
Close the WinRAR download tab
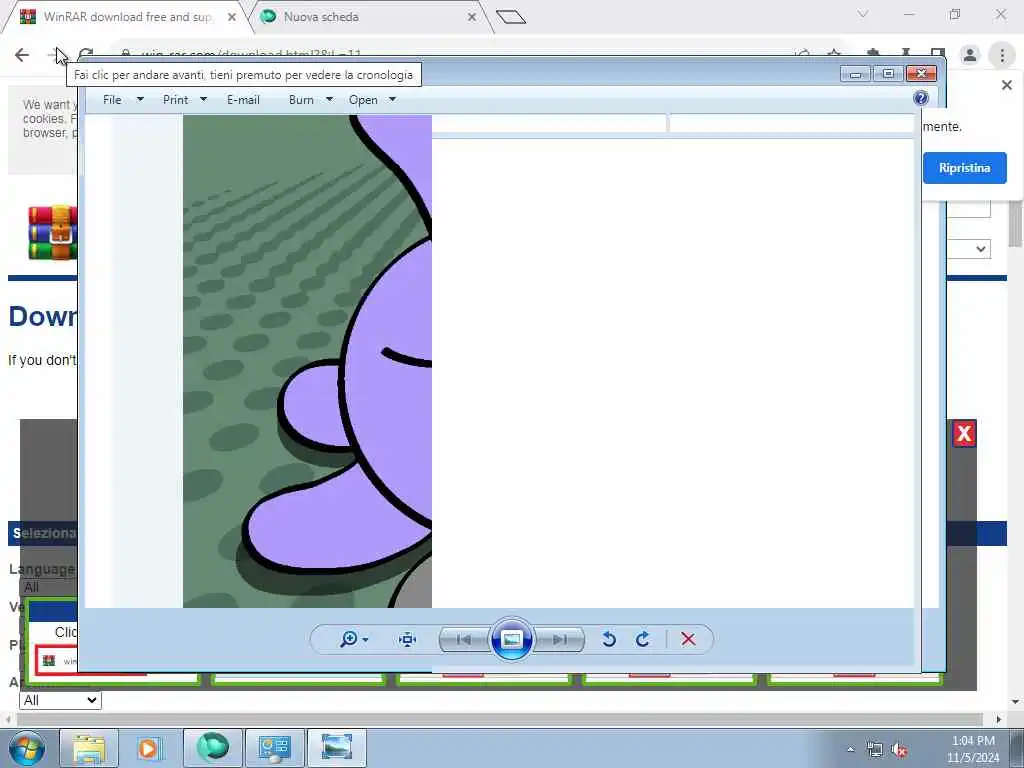tap(232, 18)
